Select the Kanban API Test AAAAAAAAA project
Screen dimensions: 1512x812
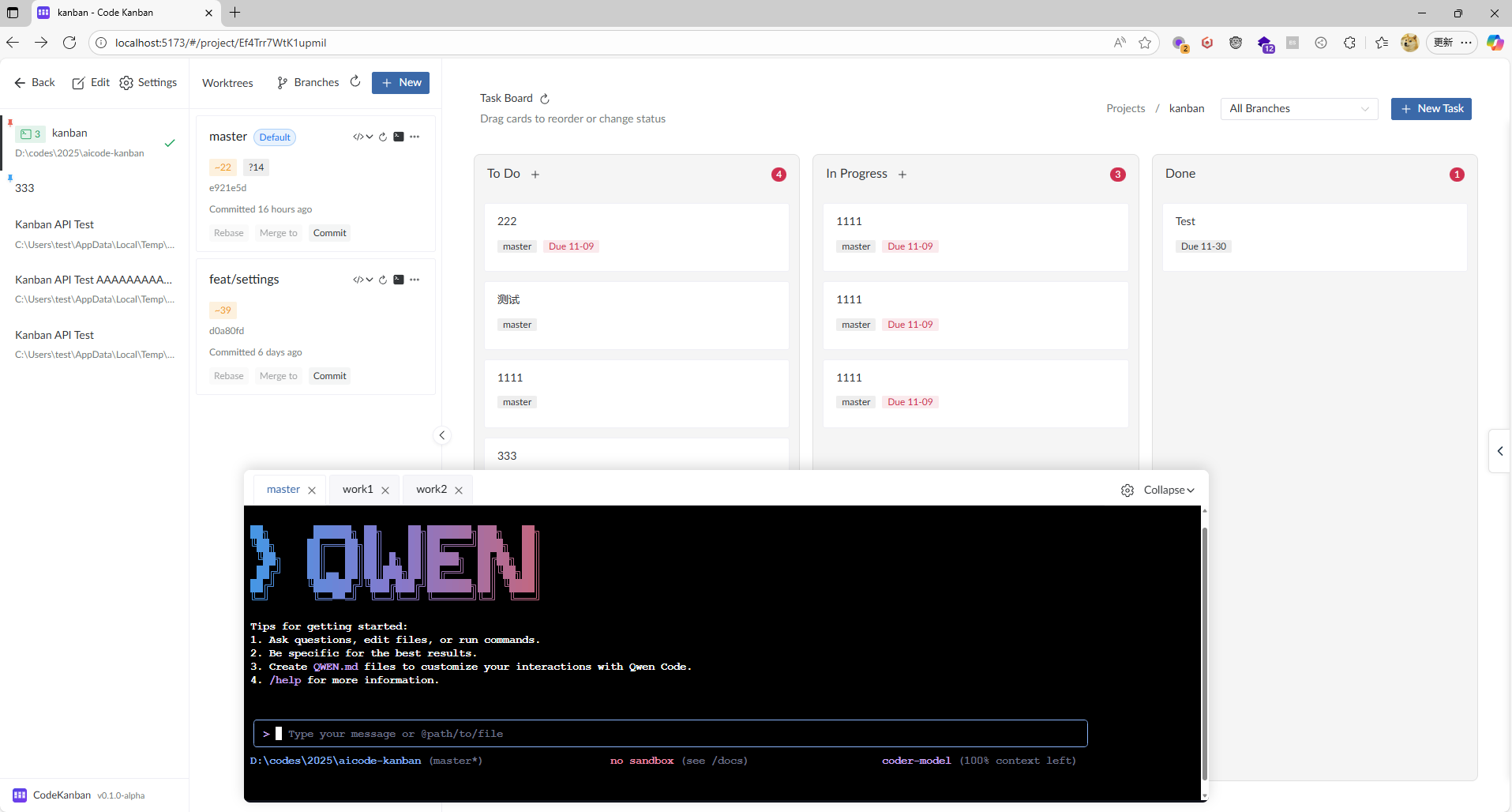pos(95,288)
